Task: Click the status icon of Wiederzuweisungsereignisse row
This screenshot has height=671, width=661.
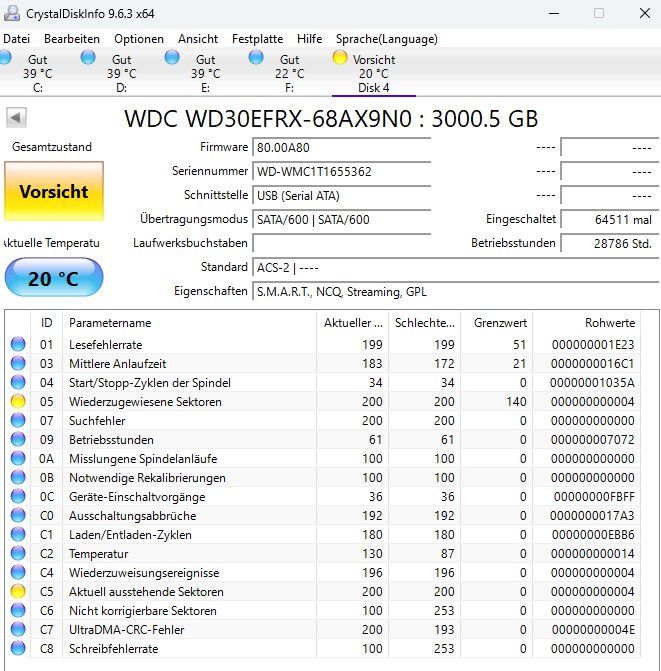Action: tap(18, 572)
